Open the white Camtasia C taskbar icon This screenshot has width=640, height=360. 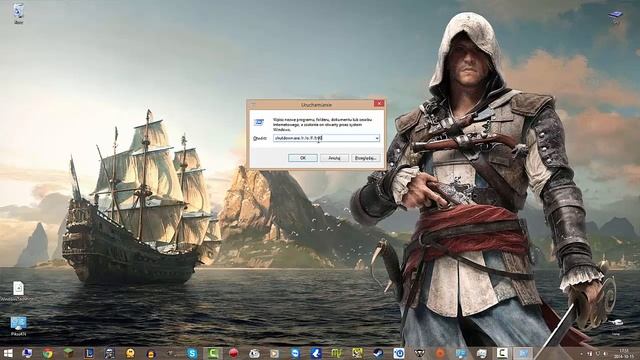502,353
